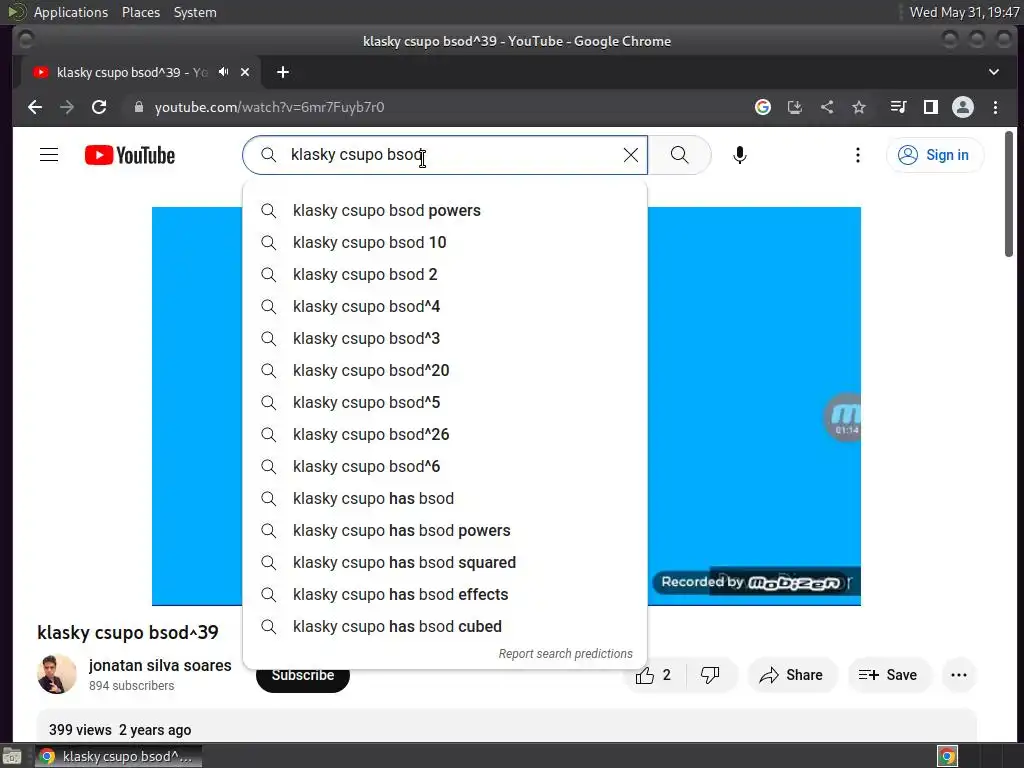
Task: Click the clock Wed May 31, 19:47
Action: point(964,12)
